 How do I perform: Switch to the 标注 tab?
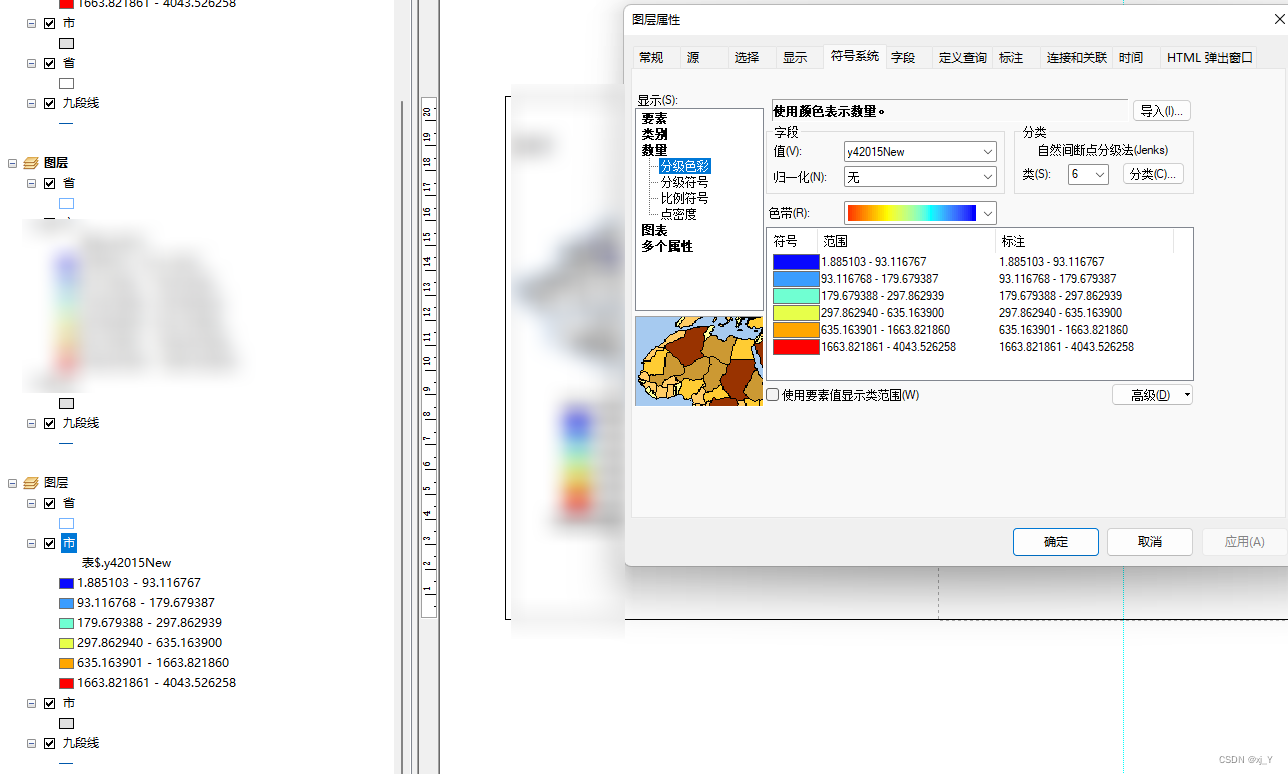[x=1010, y=57]
